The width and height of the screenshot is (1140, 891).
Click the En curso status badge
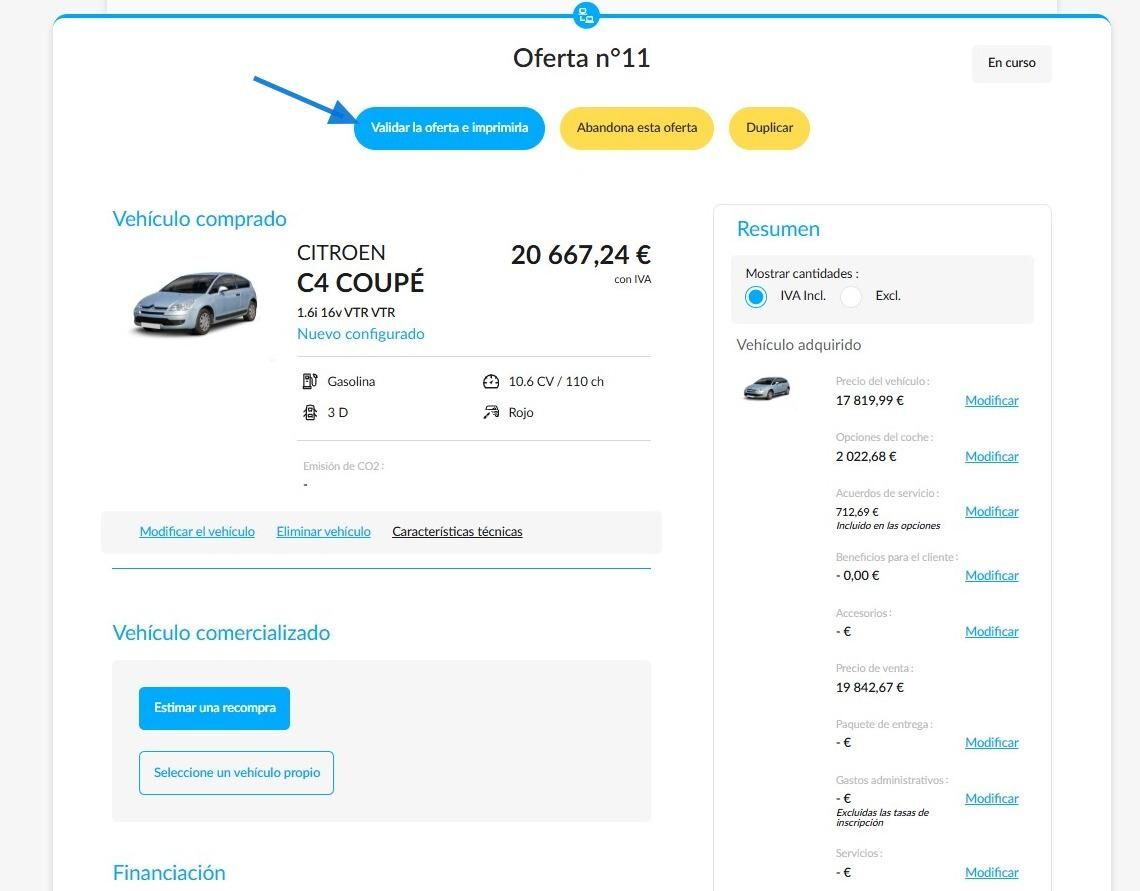pyautogui.click(x=1011, y=63)
